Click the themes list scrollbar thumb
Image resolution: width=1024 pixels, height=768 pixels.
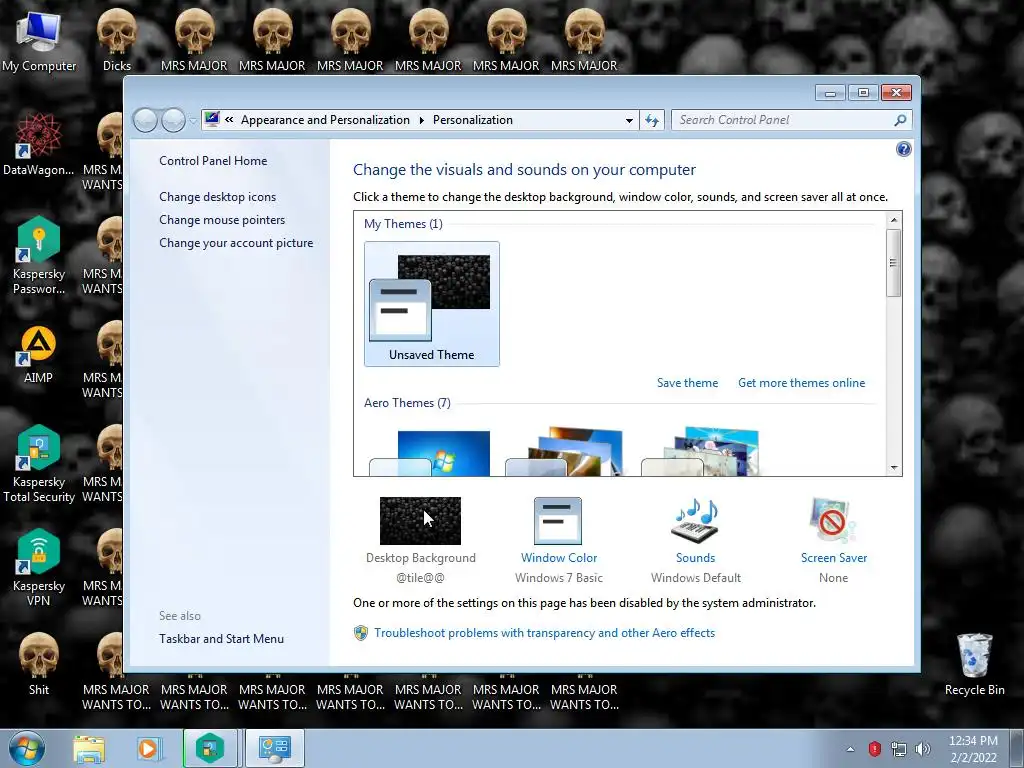(894, 263)
